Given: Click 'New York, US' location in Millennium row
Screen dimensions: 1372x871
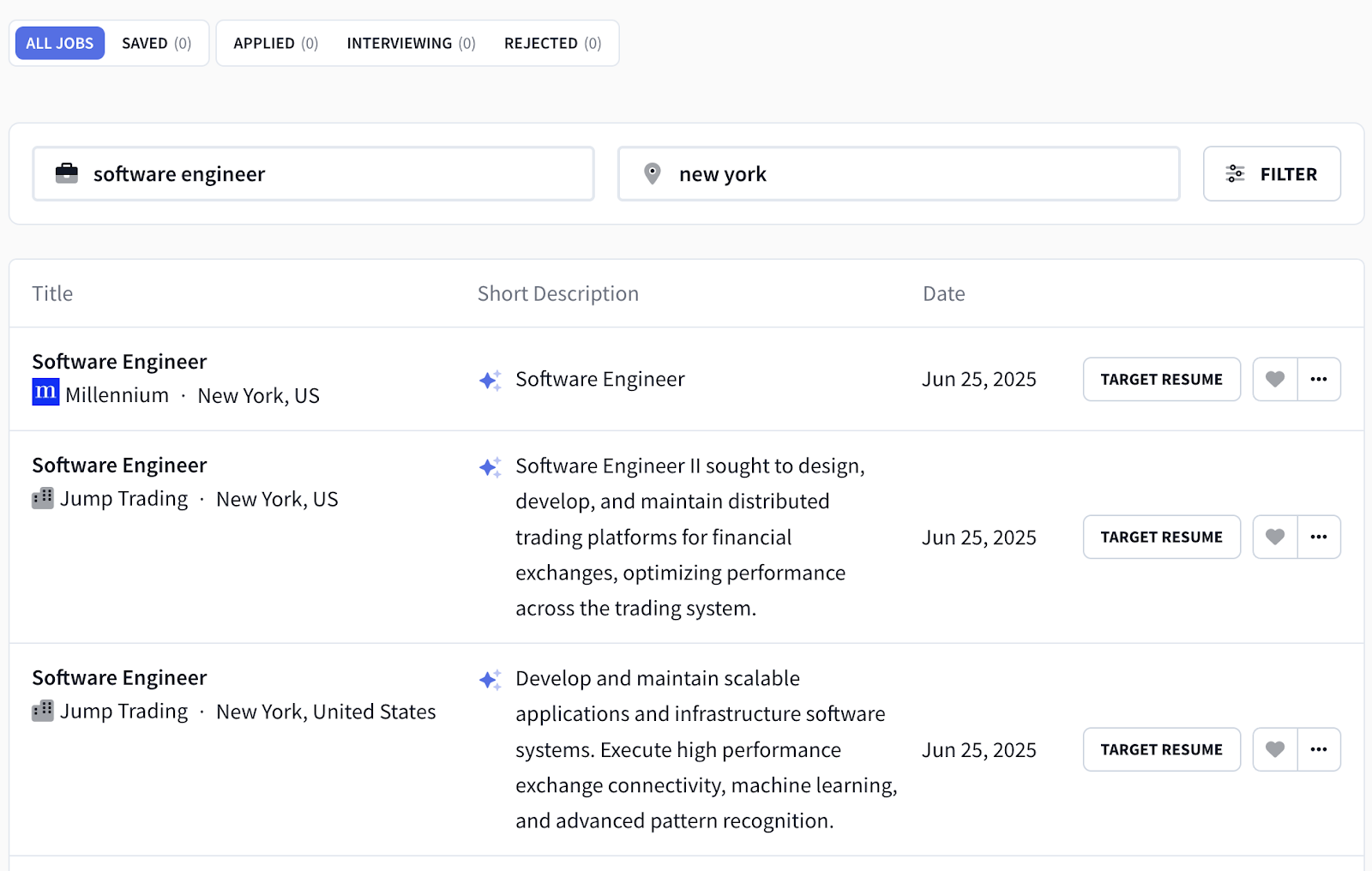Looking at the screenshot, I should [x=258, y=396].
